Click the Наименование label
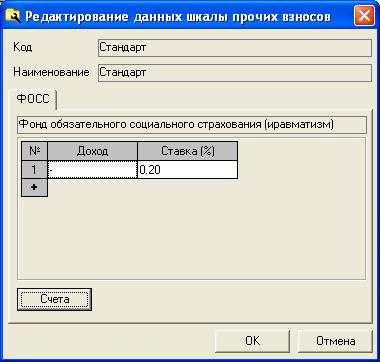The width and height of the screenshot is (380, 362). click(51, 72)
